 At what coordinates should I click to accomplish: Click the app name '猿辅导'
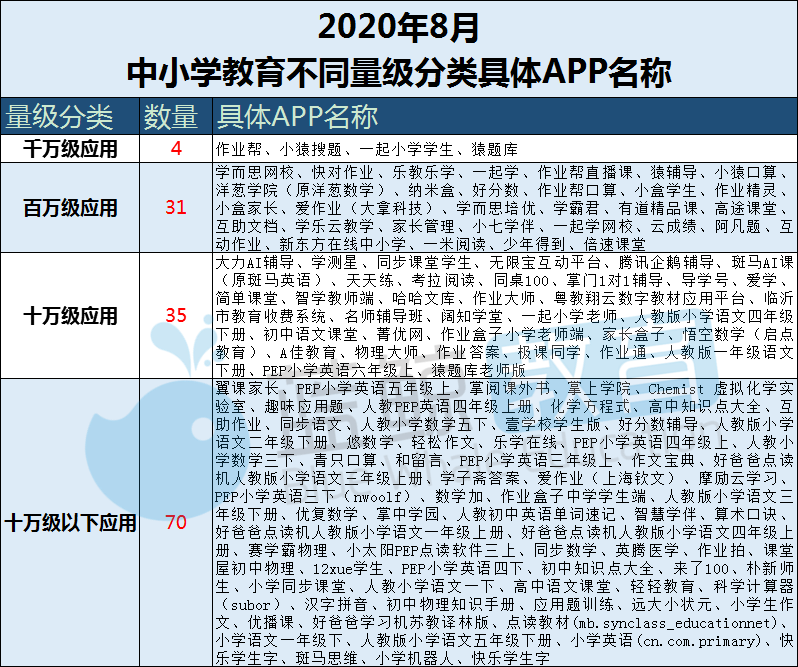(674, 172)
